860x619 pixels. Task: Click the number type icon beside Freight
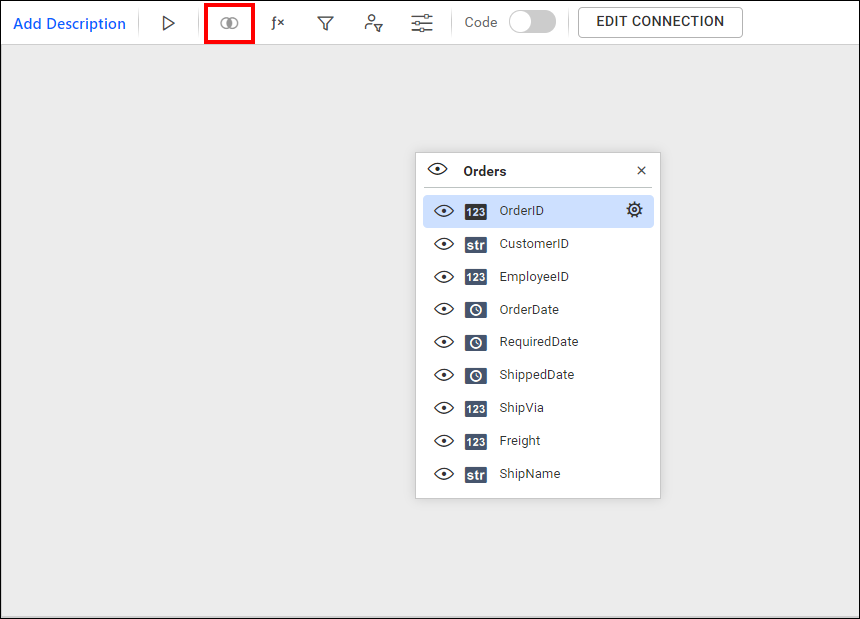click(476, 441)
